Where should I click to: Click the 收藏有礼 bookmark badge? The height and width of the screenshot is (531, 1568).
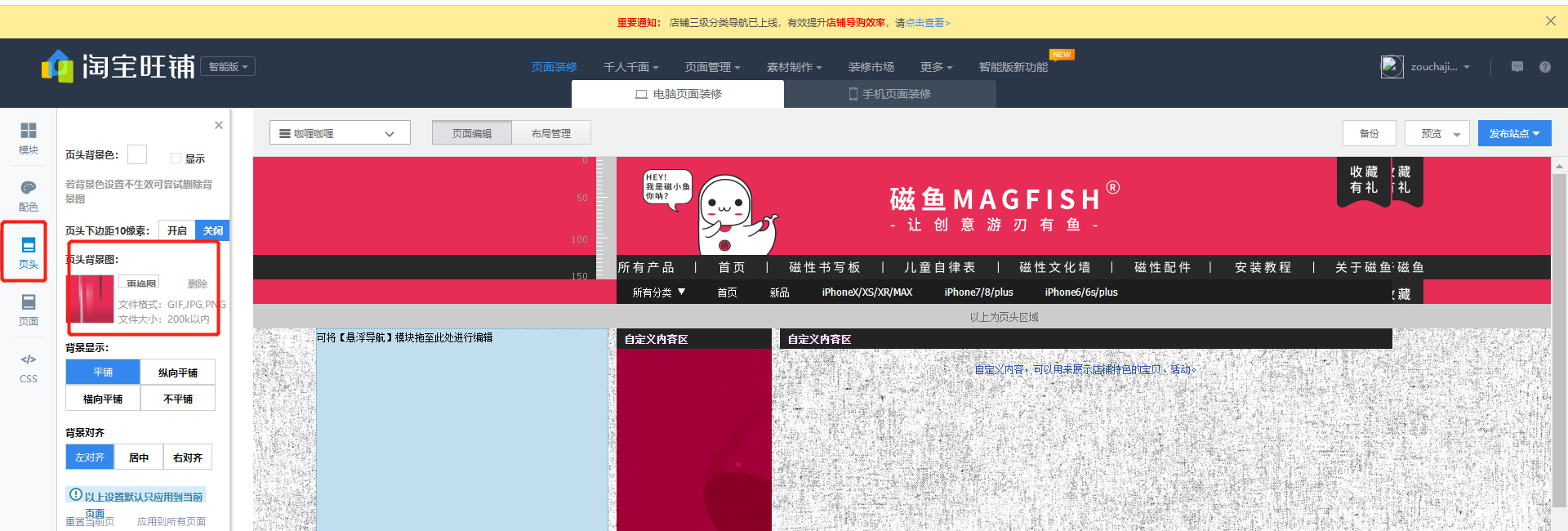1364,181
